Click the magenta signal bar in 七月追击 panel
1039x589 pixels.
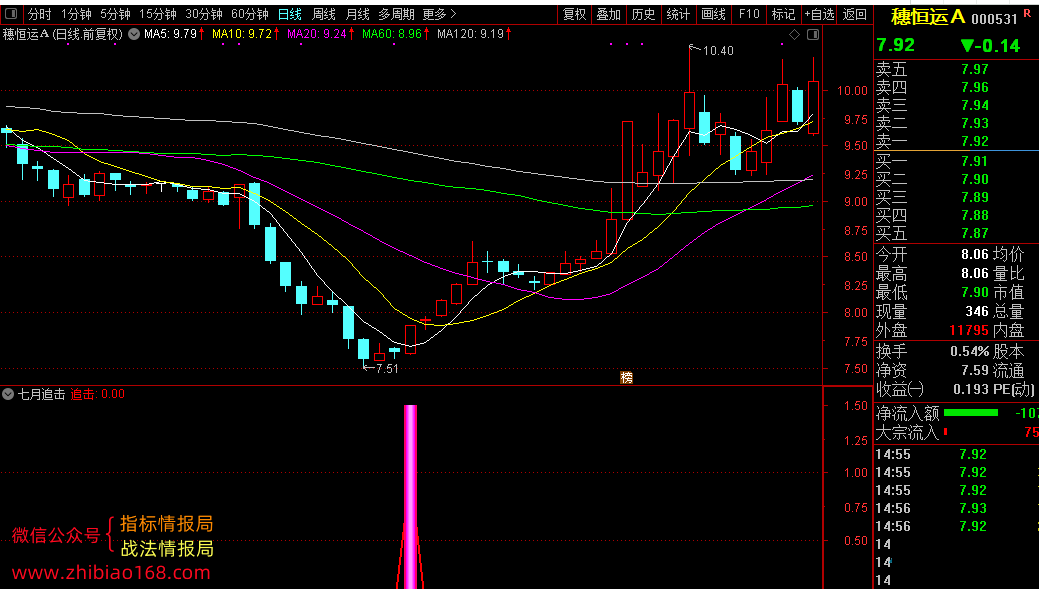[x=411, y=497]
